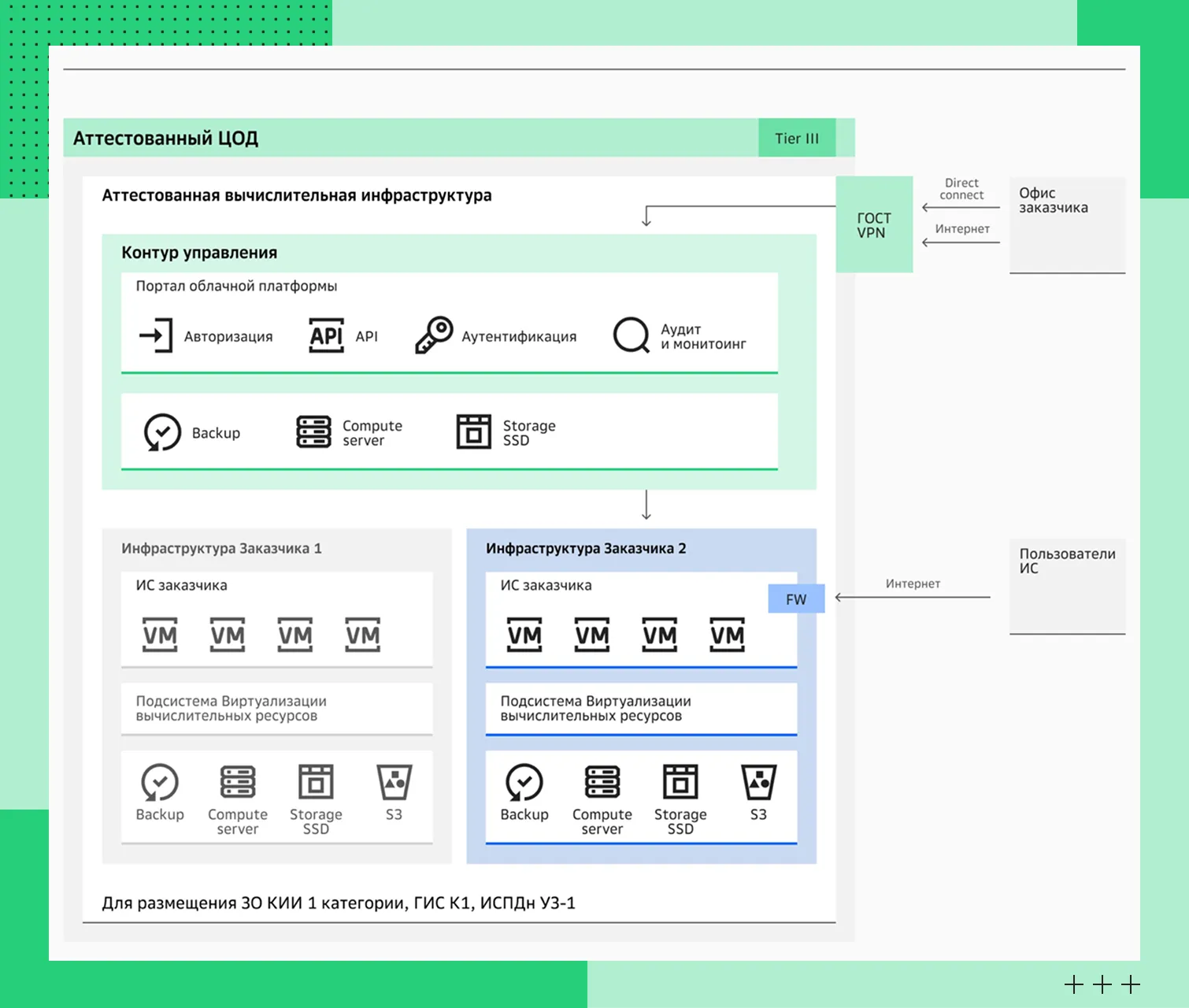This screenshot has width=1189, height=1008.
Task: Select the Пользователи ИС box
Action: click(x=1067, y=586)
